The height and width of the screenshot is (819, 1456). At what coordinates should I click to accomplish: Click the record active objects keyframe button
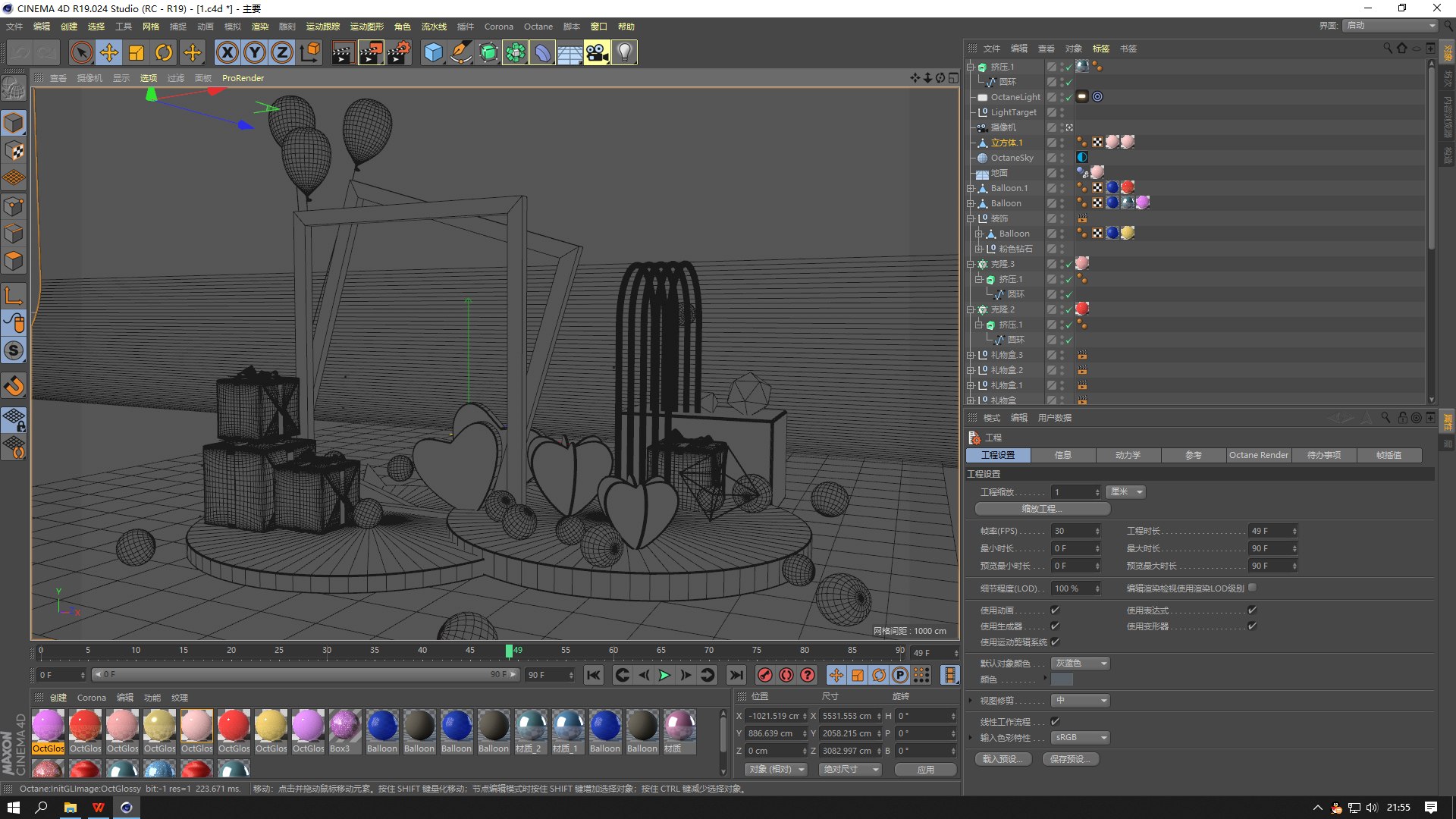coord(765,675)
